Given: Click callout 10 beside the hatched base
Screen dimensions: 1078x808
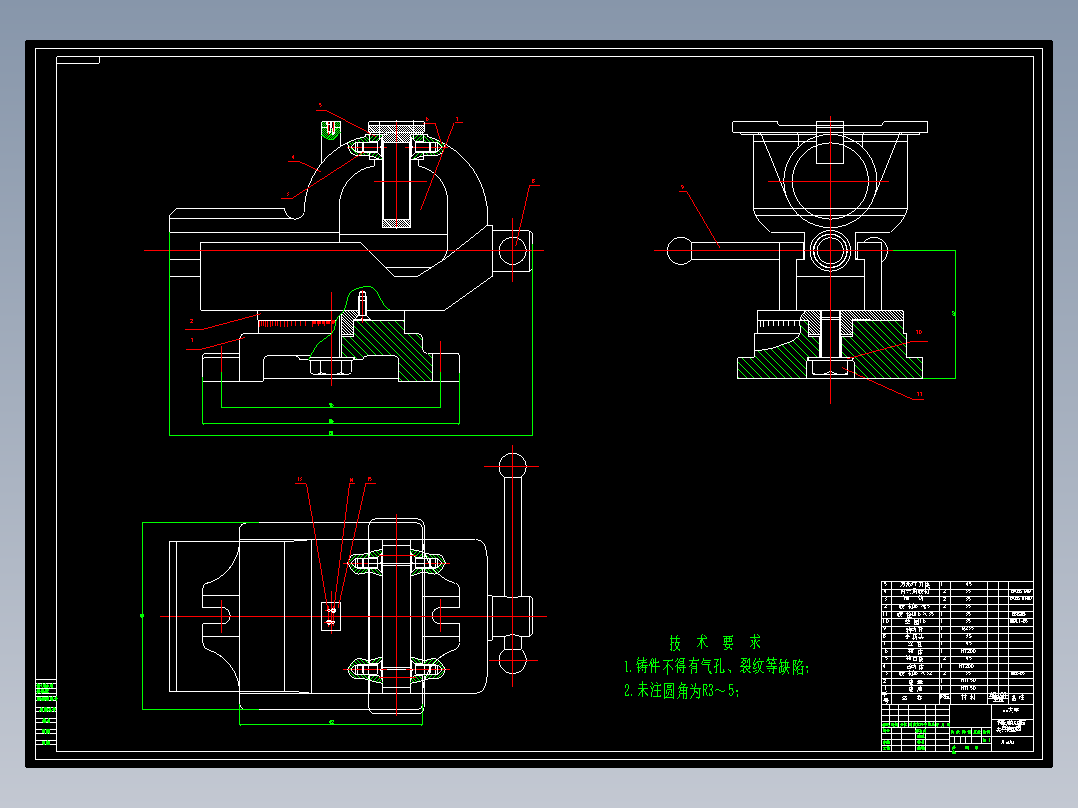Looking at the screenshot, I should tap(918, 332).
